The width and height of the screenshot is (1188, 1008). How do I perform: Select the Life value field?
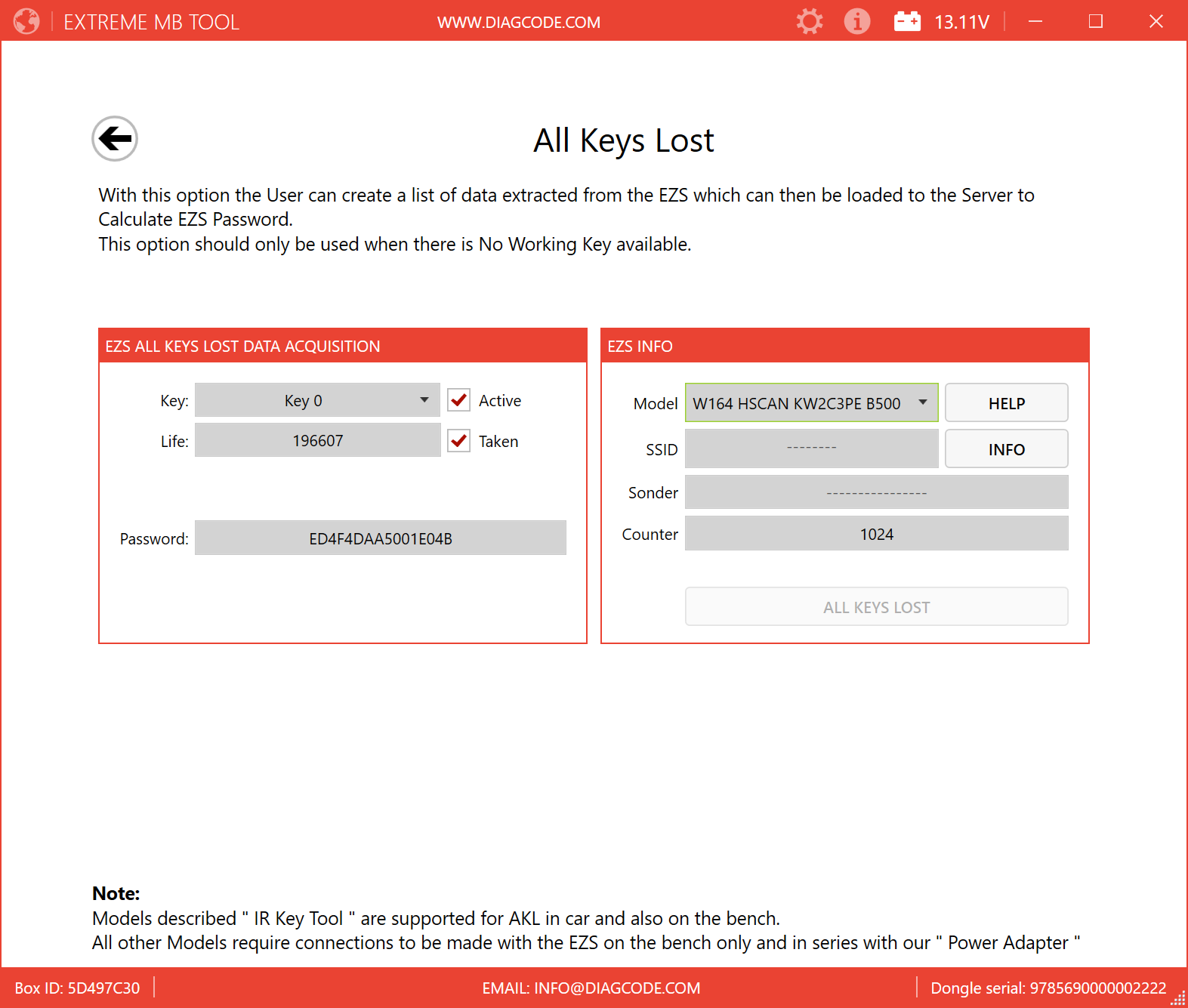[317, 441]
